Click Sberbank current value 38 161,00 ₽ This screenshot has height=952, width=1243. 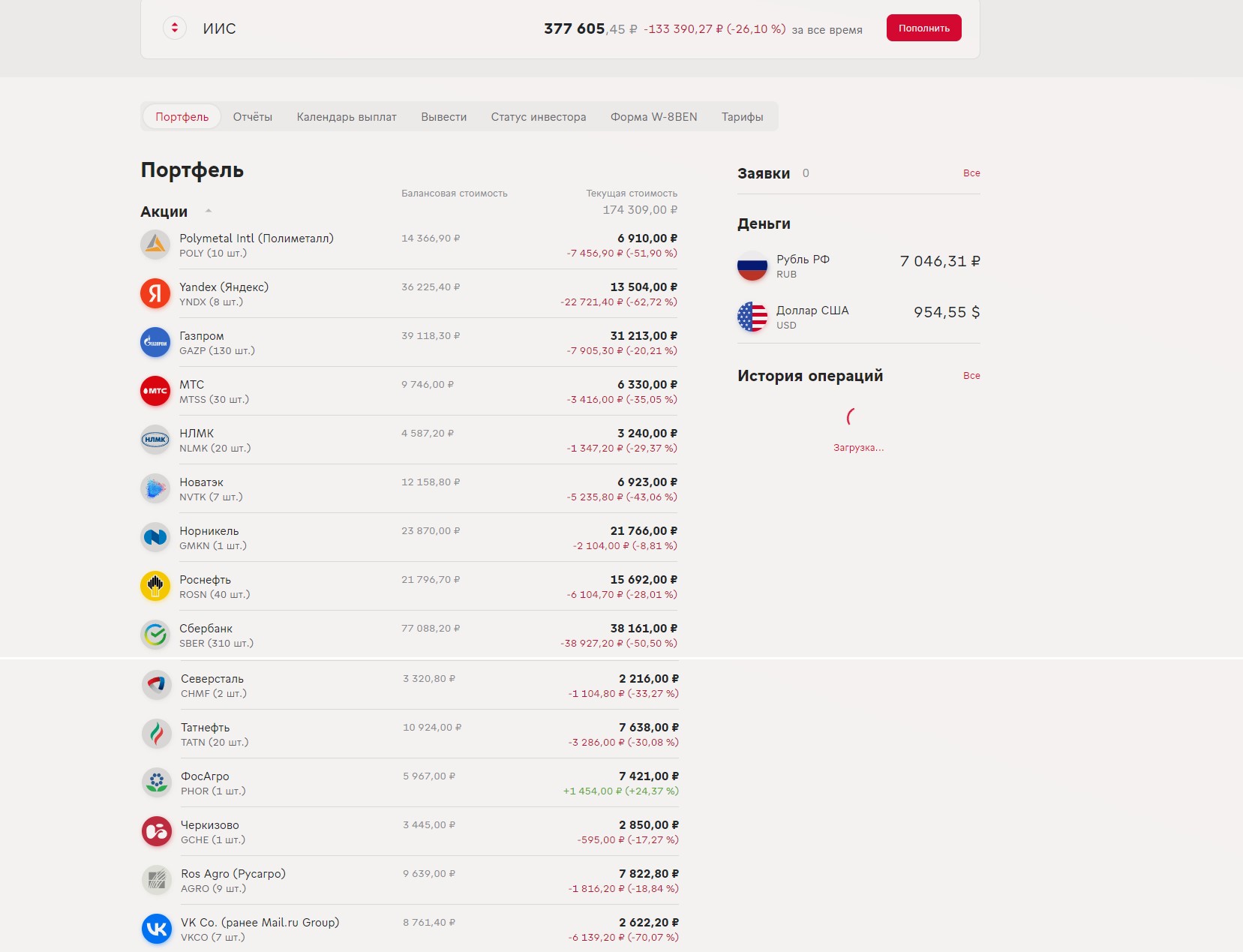[644, 629]
